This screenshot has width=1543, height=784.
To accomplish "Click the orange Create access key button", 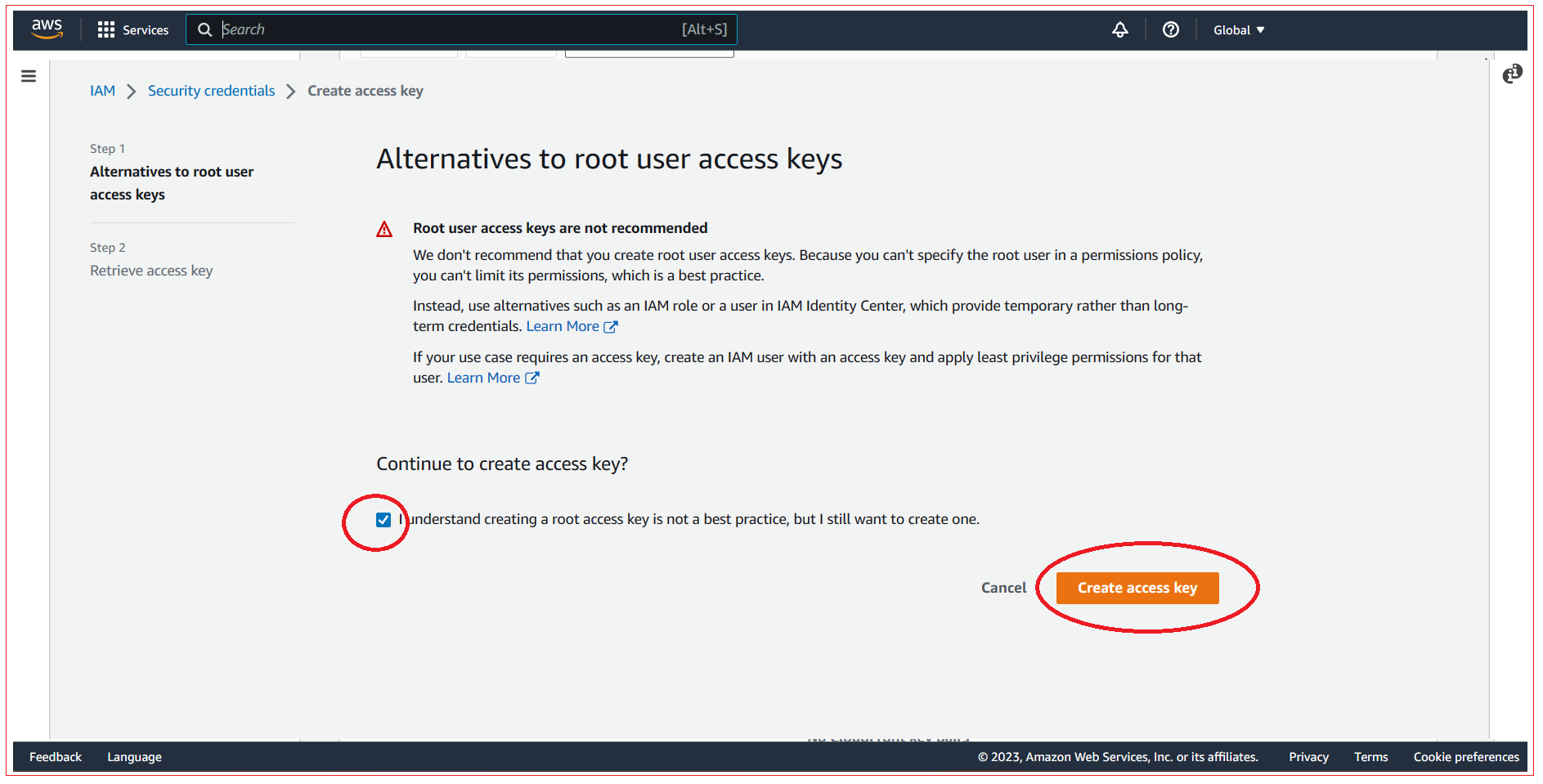I will coord(1137,588).
